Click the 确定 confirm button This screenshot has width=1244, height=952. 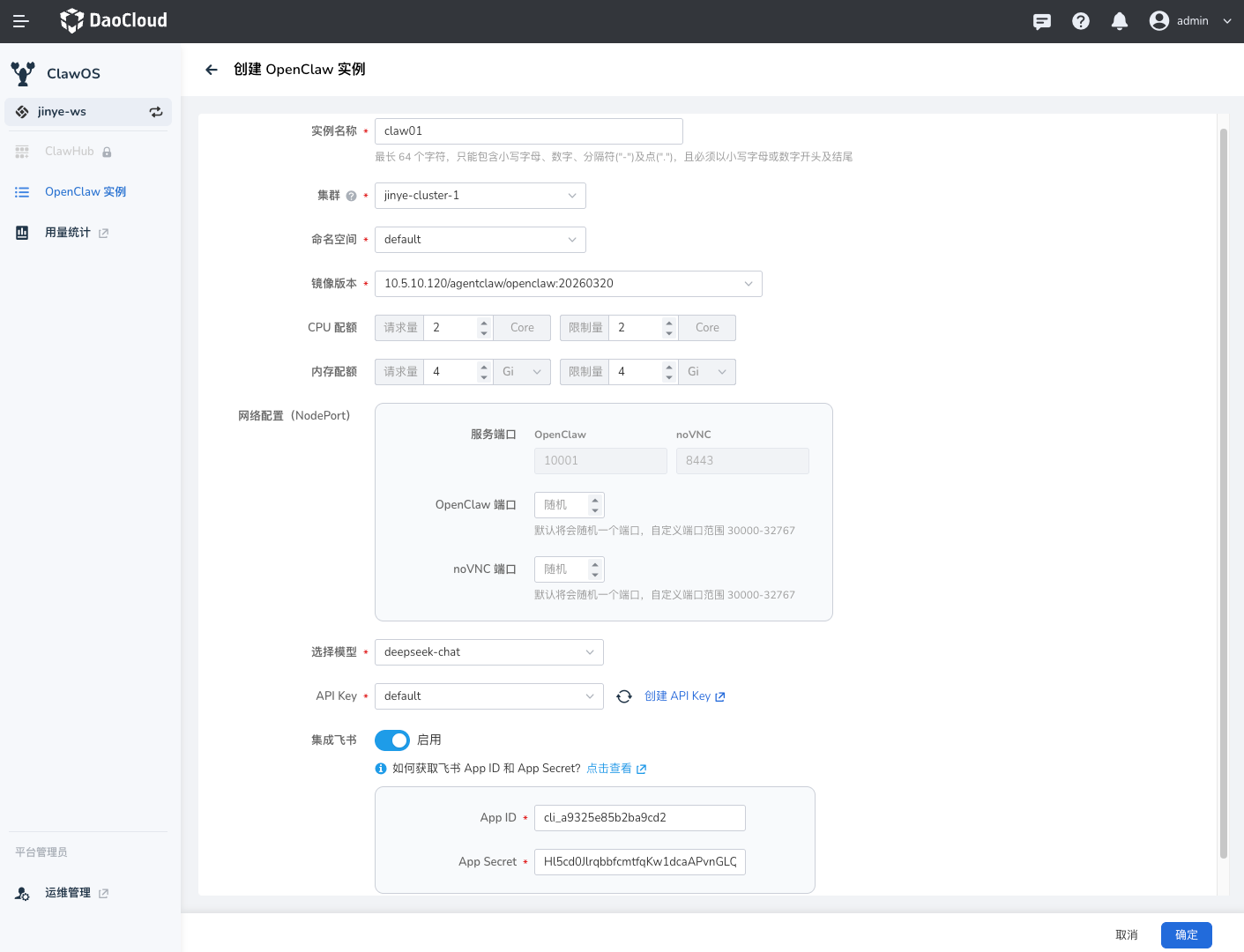[x=1186, y=935]
